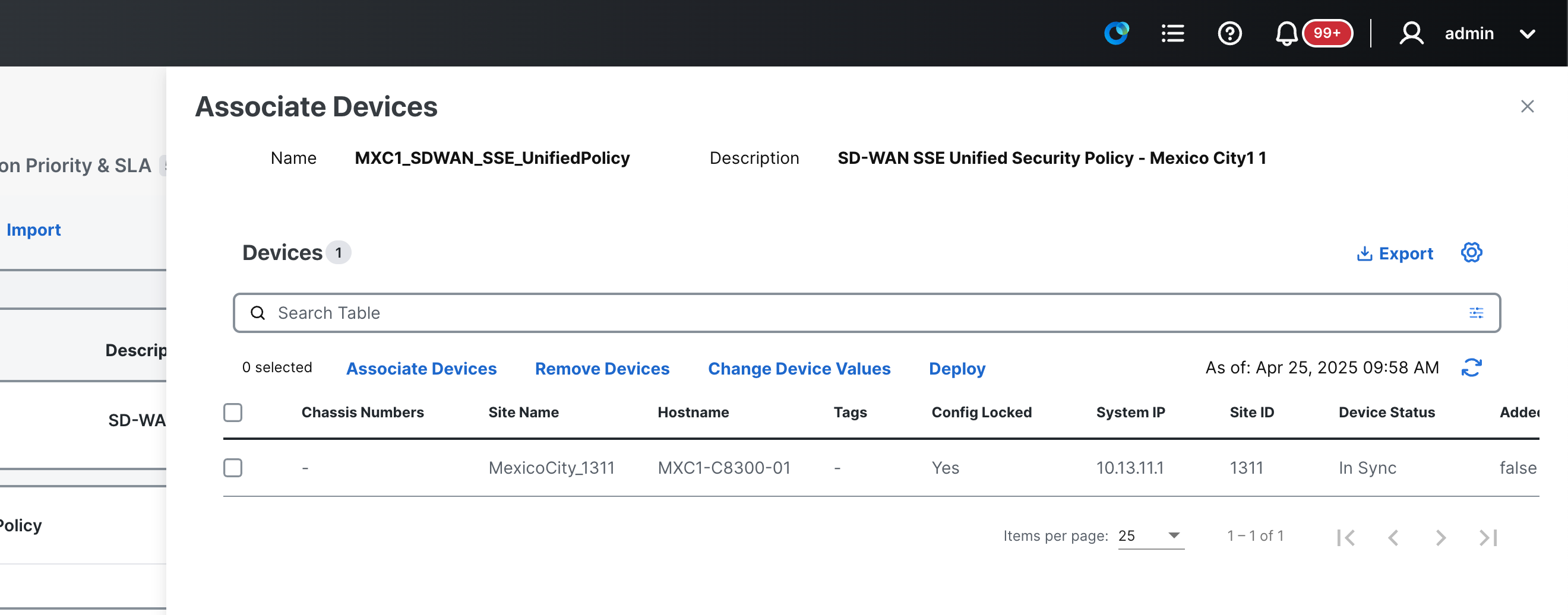Sort by Site ID column header
This screenshot has width=1568, height=615.
1251,412
